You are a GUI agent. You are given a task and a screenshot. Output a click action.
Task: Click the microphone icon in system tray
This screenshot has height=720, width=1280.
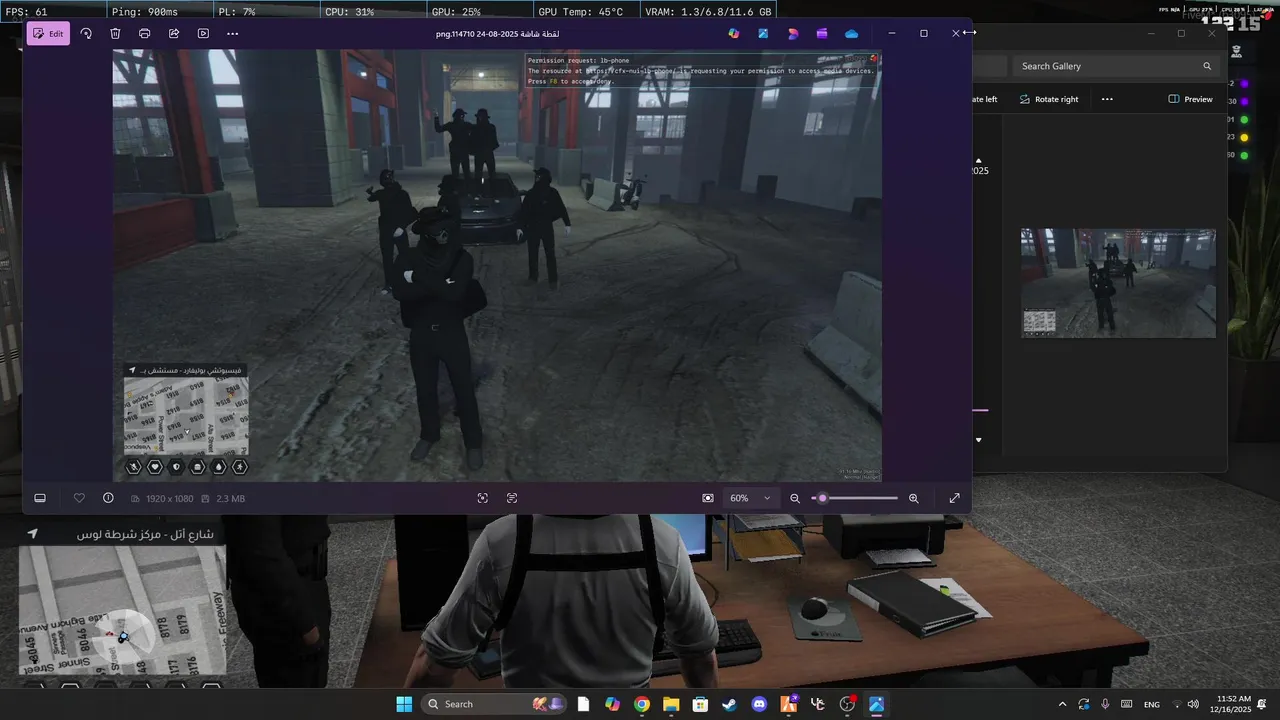[1105, 704]
